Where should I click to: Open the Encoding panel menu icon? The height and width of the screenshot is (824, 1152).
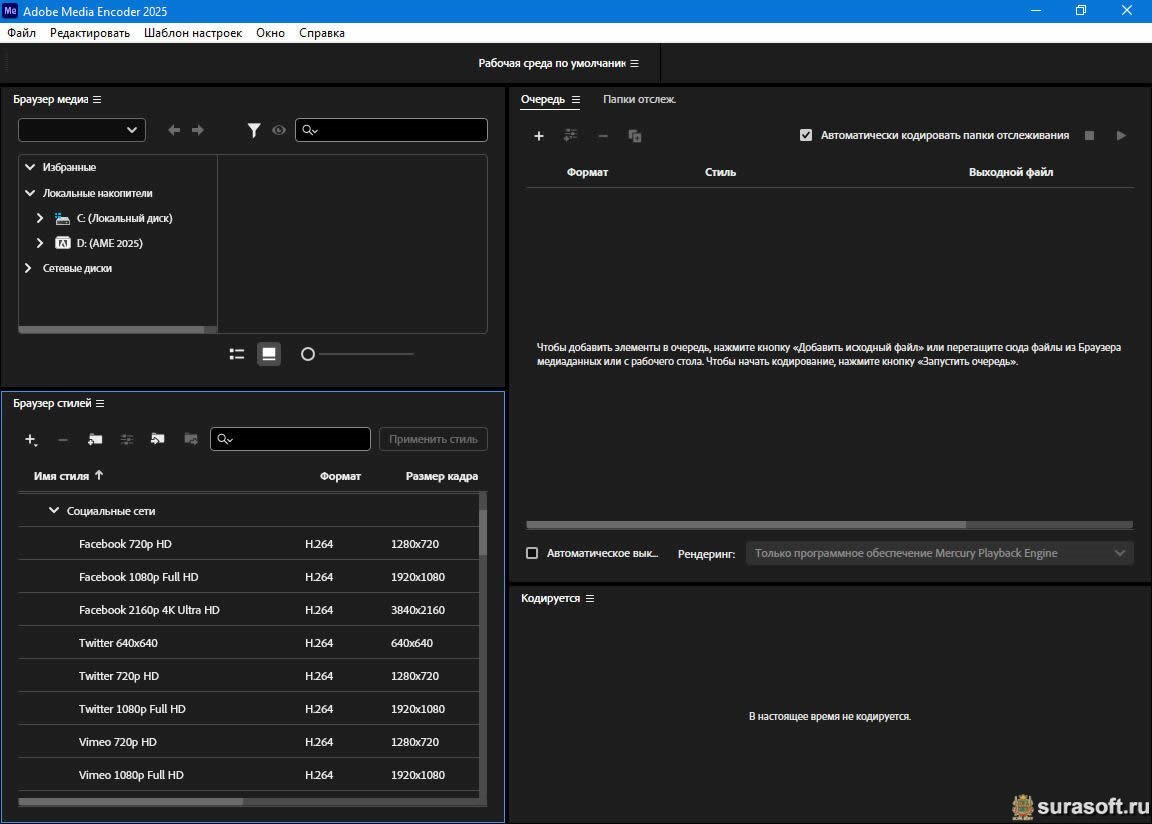coord(589,599)
